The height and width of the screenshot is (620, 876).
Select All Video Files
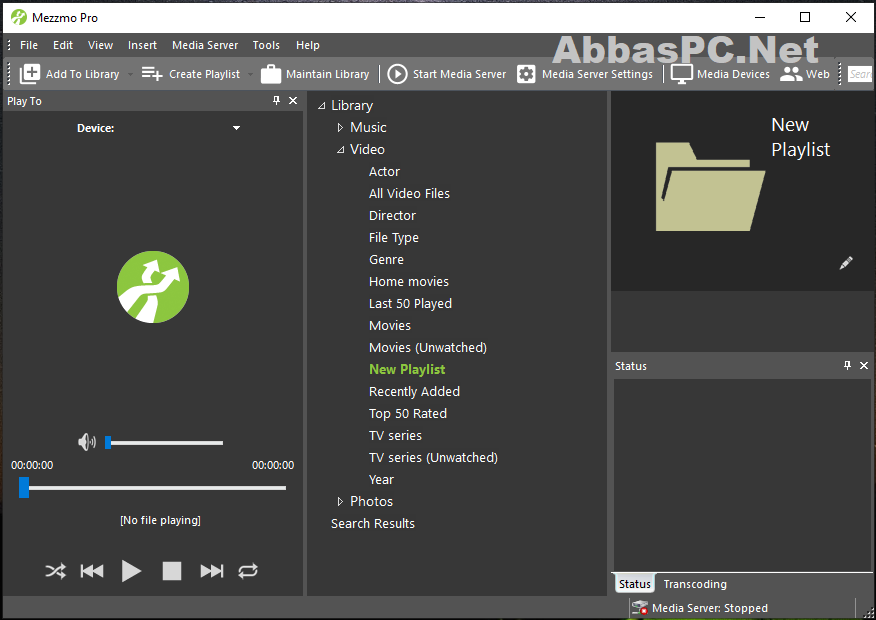coord(409,193)
